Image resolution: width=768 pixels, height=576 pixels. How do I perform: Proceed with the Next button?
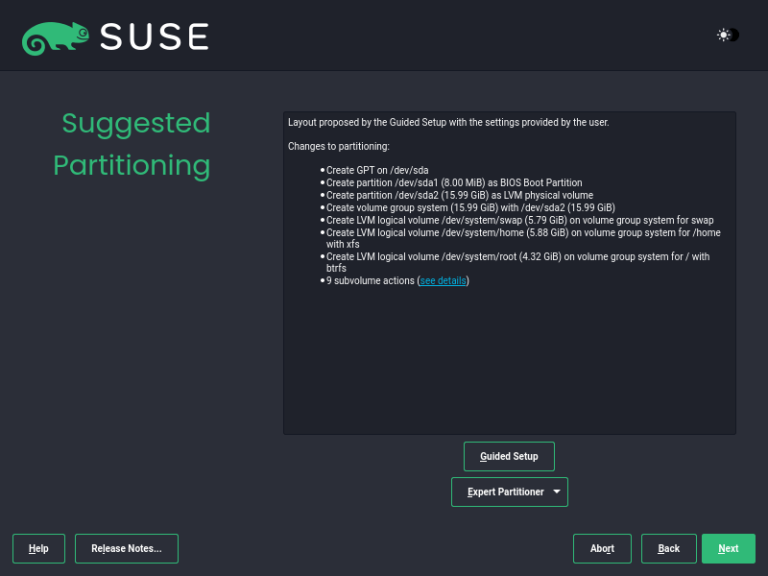[728, 548]
